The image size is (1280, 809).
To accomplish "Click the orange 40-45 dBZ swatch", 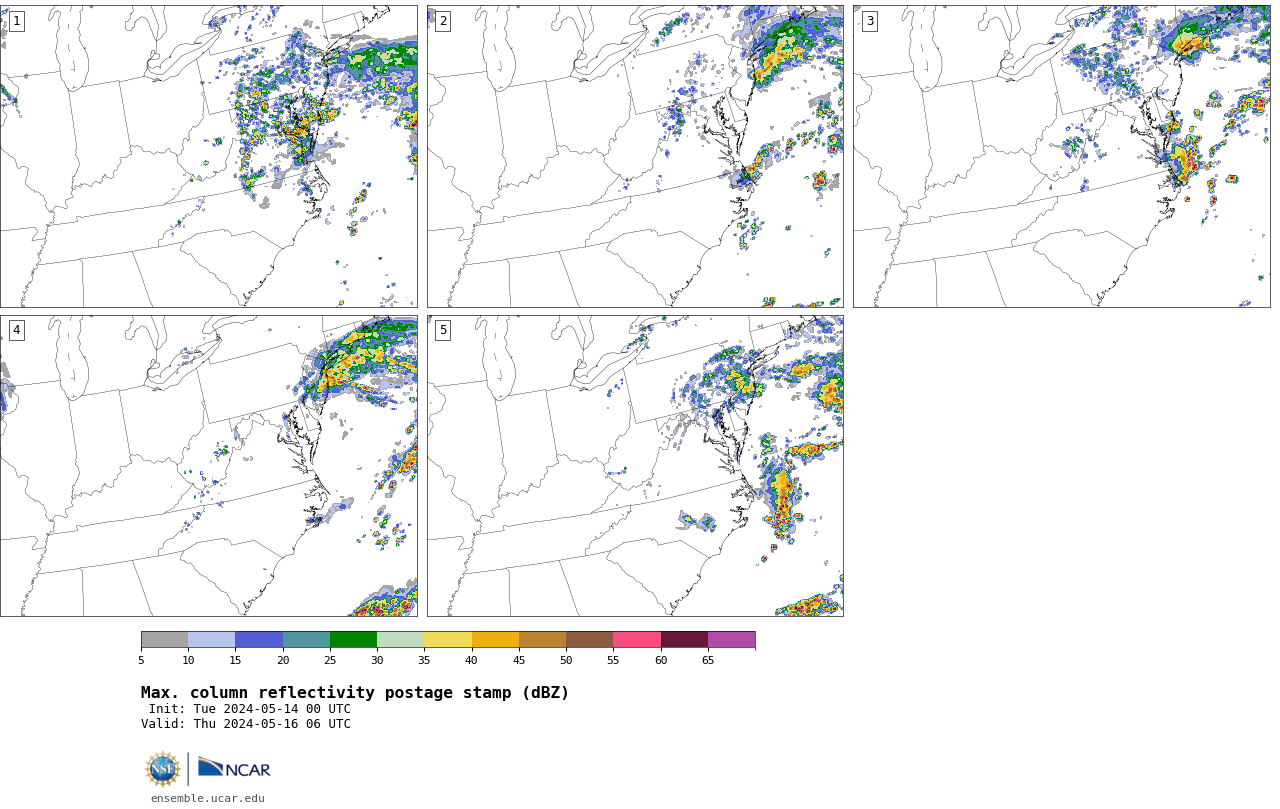I will pos(495,640).
